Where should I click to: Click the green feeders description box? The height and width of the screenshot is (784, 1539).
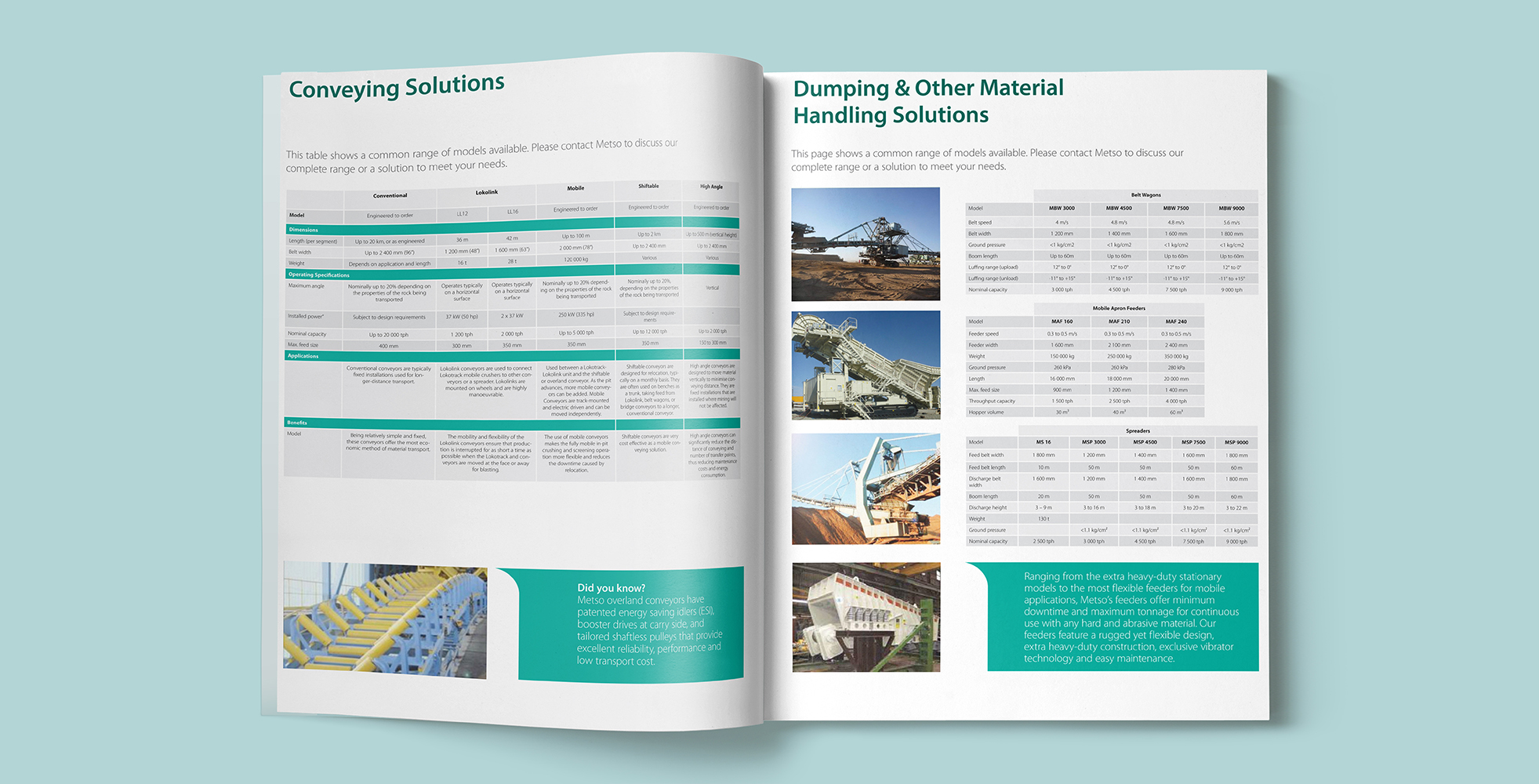[1121, 617]
